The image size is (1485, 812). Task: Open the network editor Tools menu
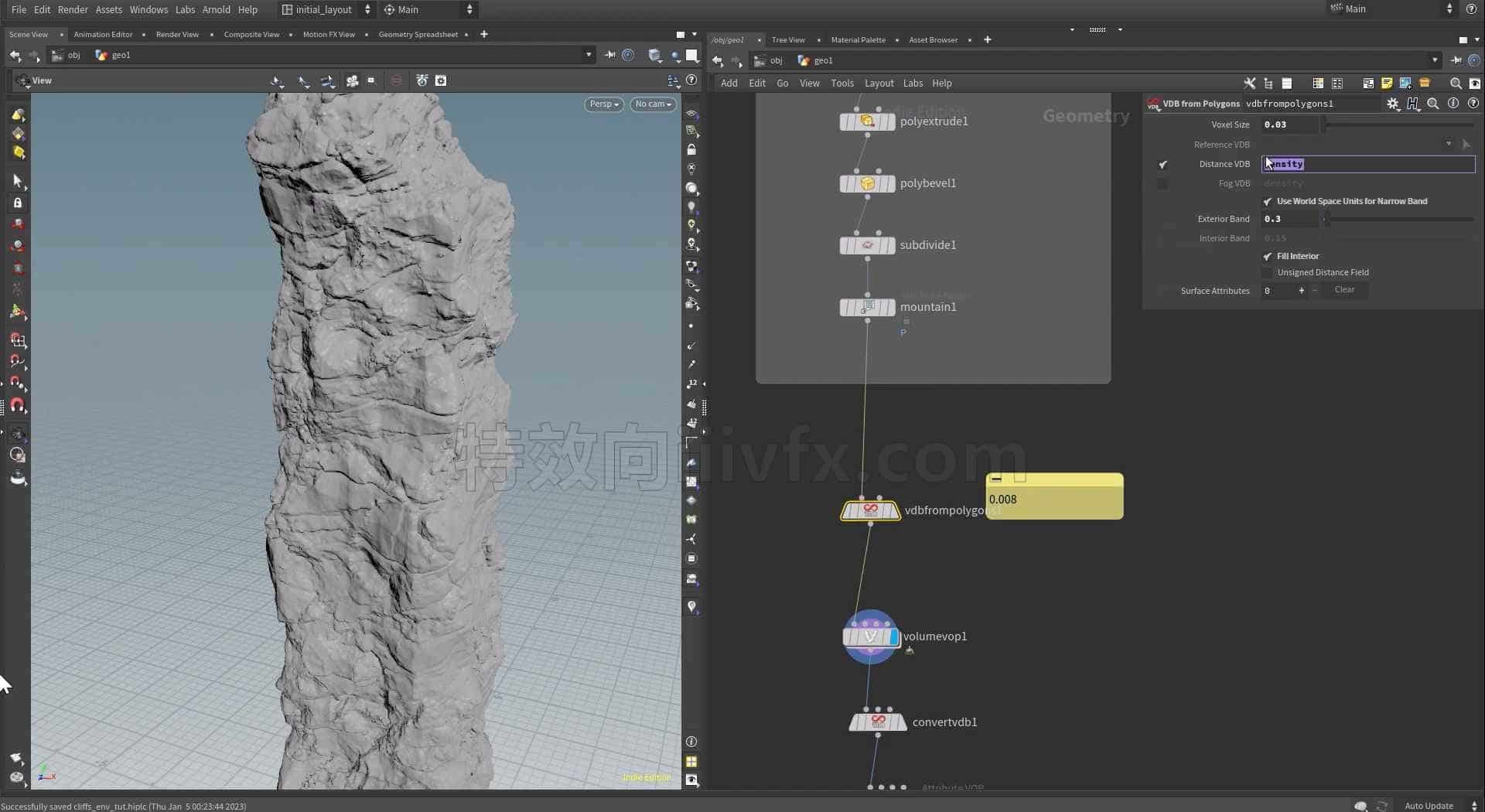pyautogui.click(x=842, y=83)
